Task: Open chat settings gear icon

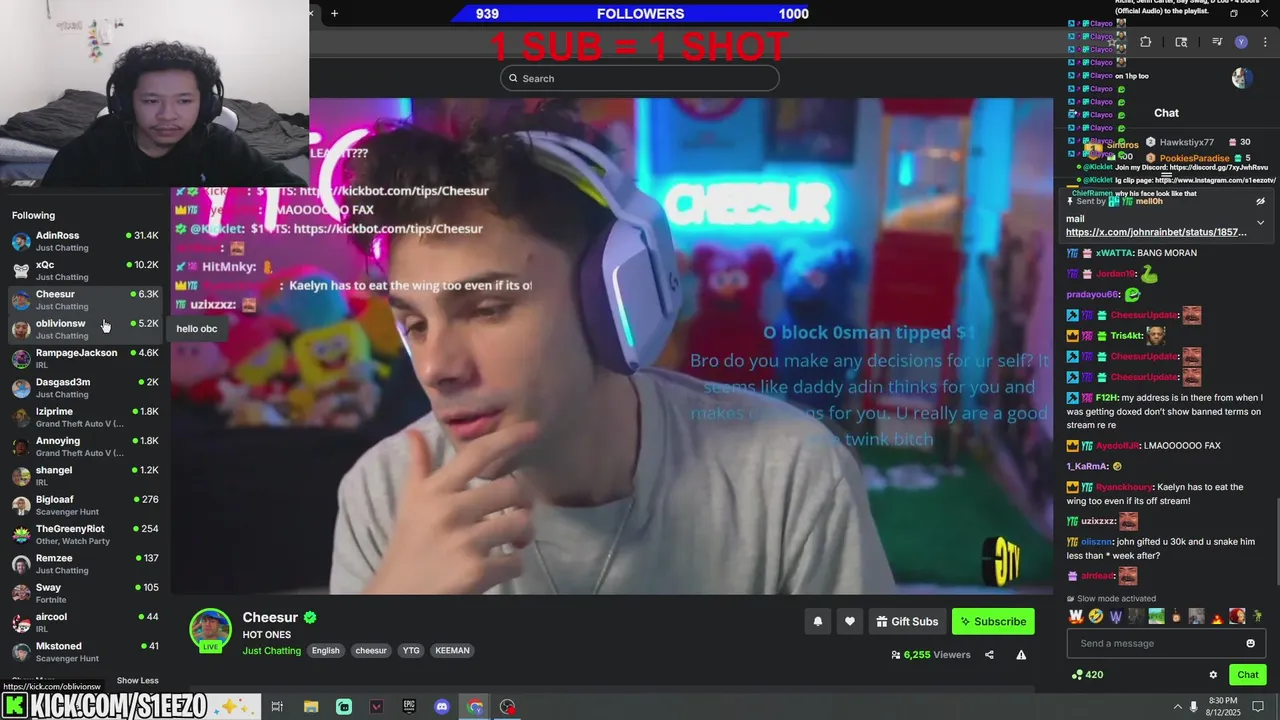Action: pos(1213,675)
